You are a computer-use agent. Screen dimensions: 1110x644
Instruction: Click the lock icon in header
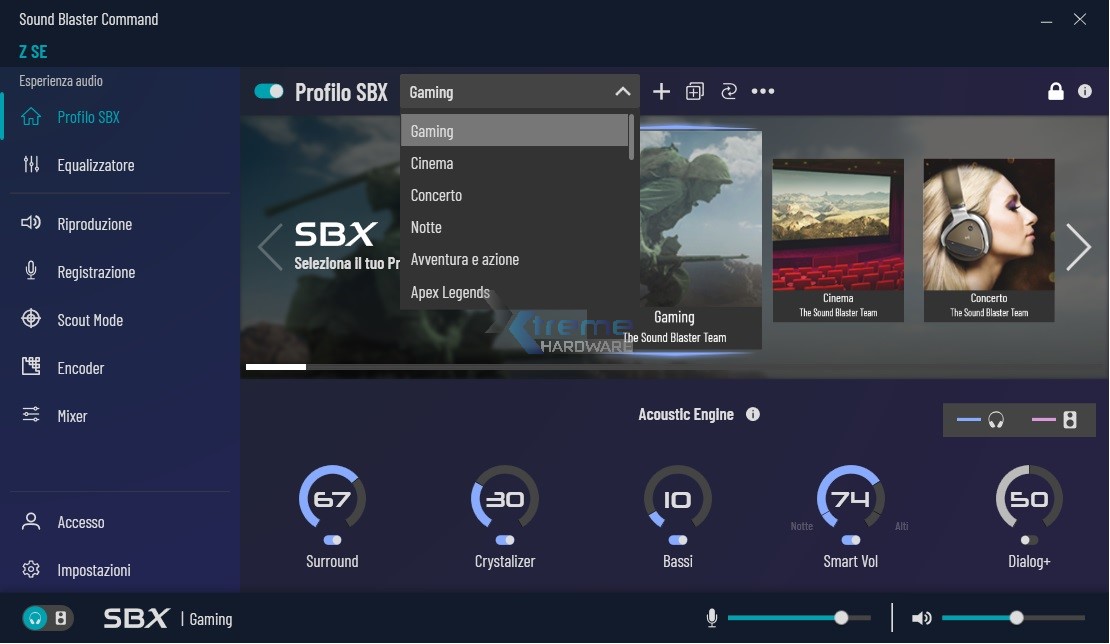tap(1055, 92)
